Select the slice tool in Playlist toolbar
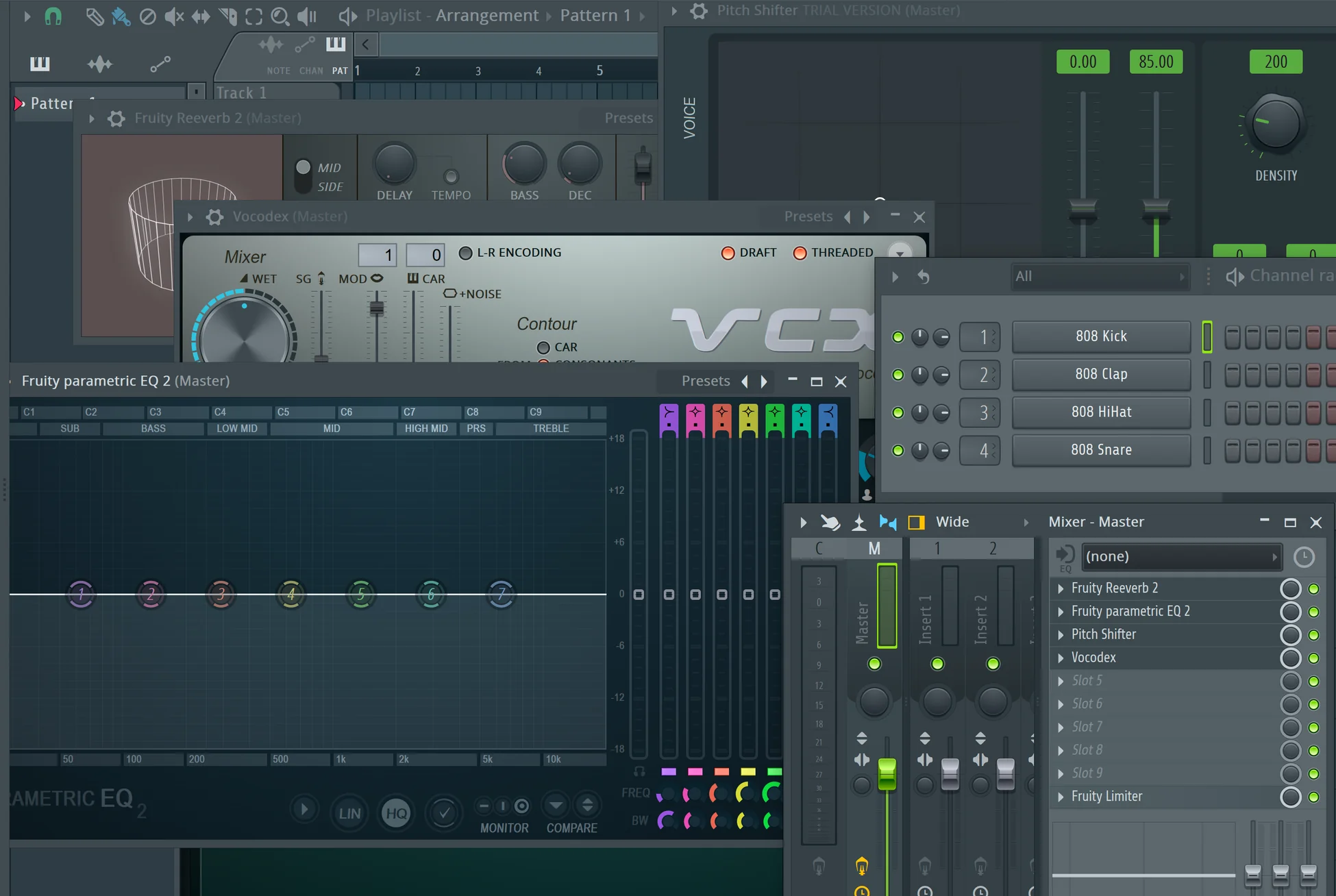Image resolution: width=1336 pixels, height=896 pixels. pyautogui.click(x=227, y=16)
